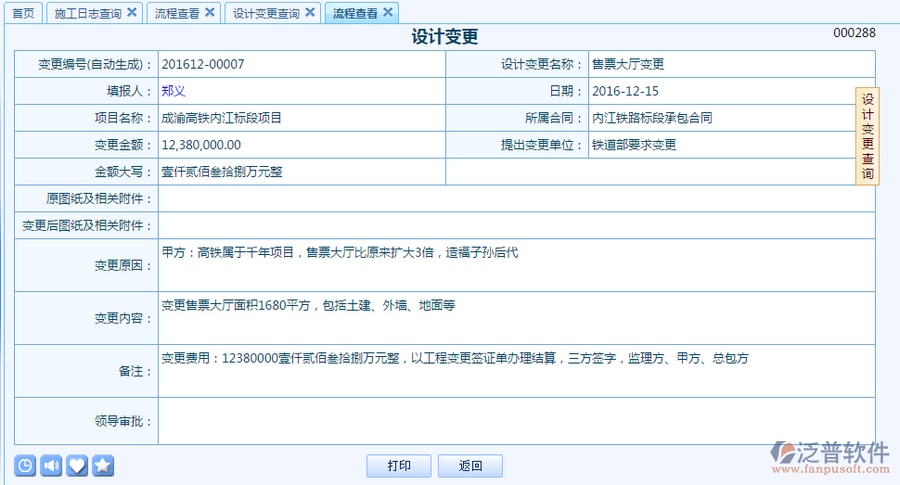Click the date value 2016-12-15

tap(625, 91)
